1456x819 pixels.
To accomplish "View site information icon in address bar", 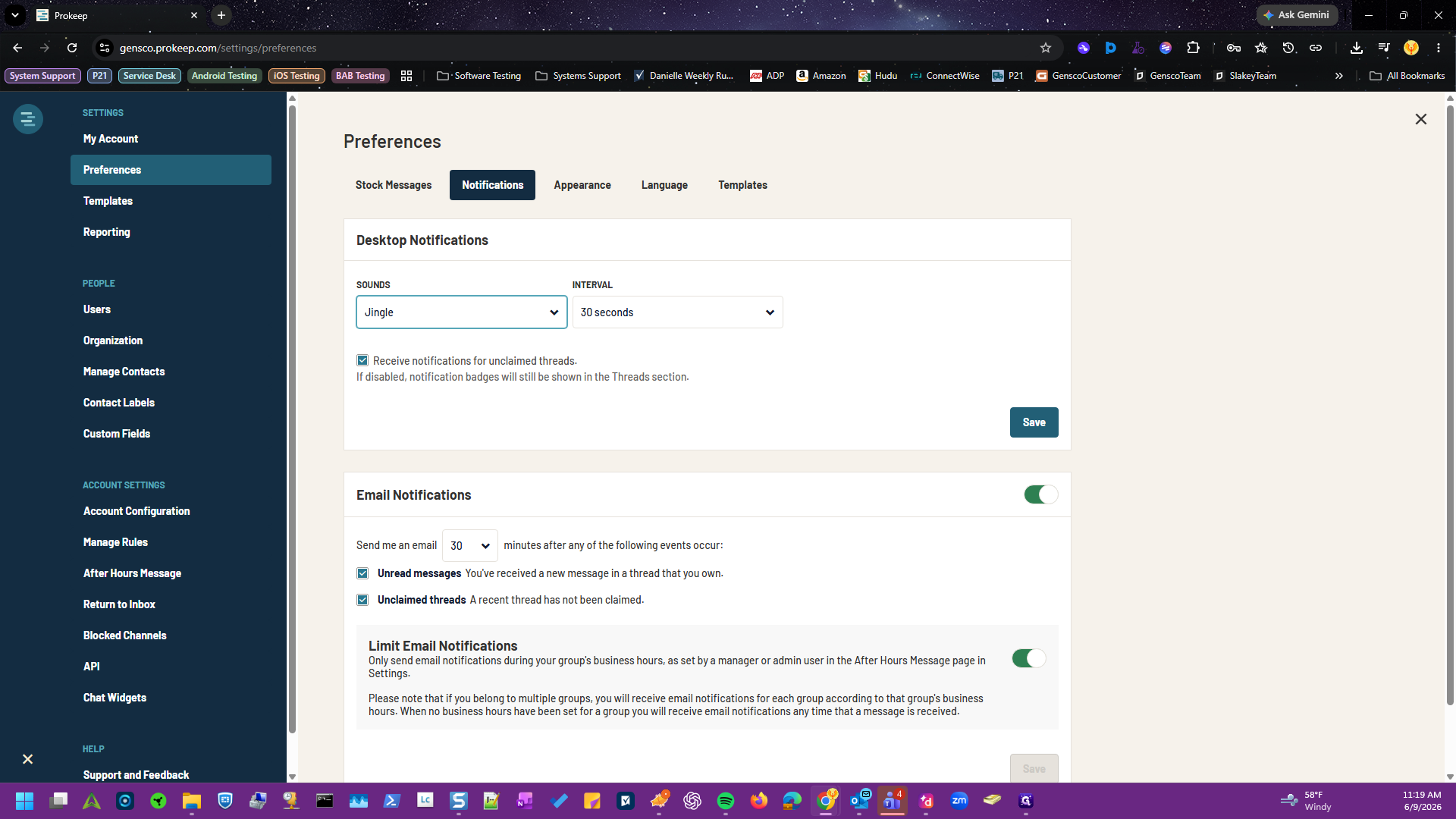I will click(x=105, y=48).
